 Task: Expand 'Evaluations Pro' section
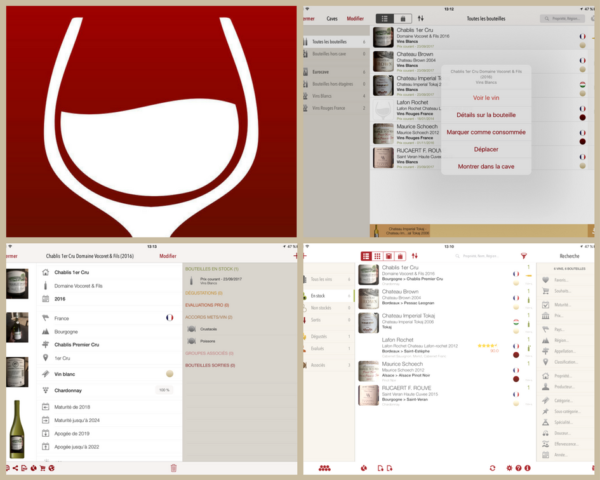point(207,305)
